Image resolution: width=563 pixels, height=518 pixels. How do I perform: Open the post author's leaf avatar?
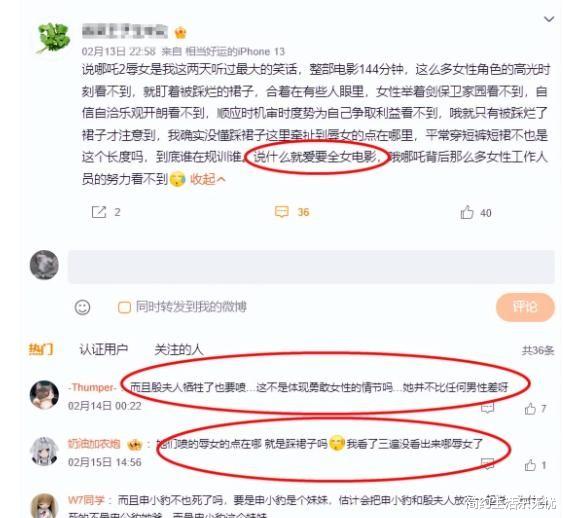(x=53, y=38)
